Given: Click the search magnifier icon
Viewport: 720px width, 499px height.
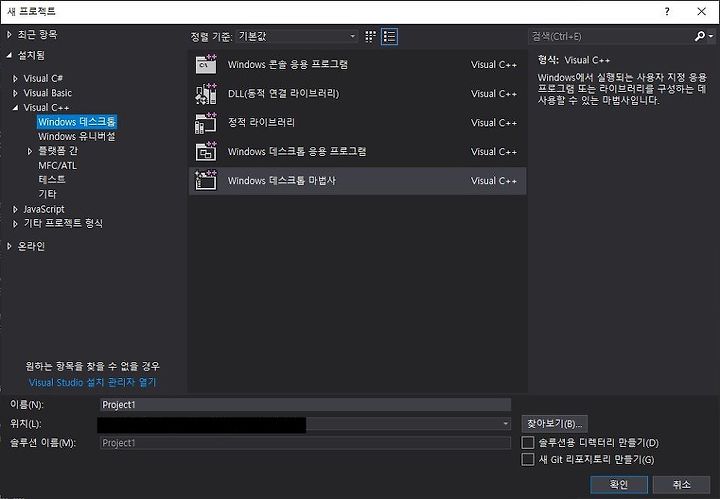Looking at the screenshot, I should [700, 36].
